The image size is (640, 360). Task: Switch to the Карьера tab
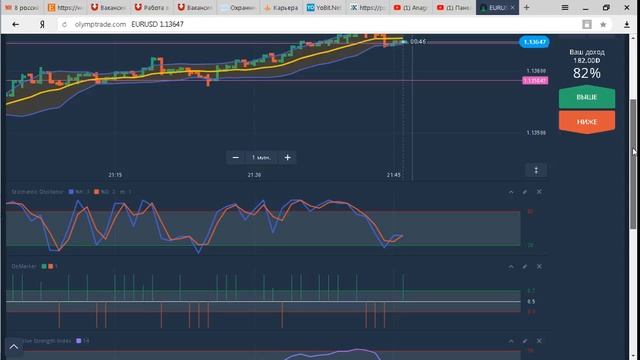281,7
